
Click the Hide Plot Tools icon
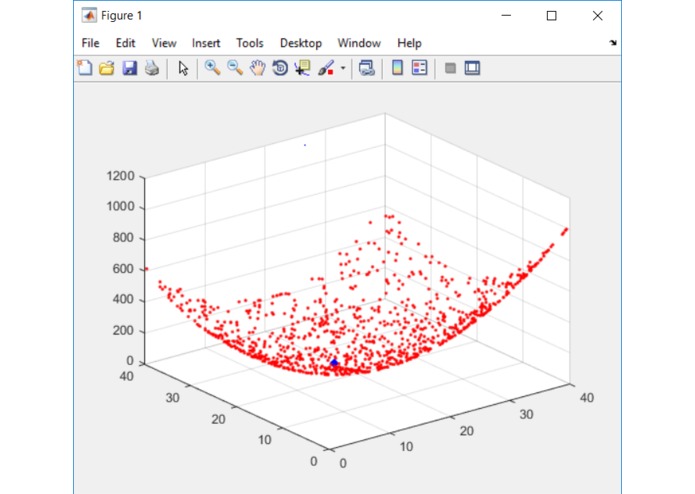(450, 68)
